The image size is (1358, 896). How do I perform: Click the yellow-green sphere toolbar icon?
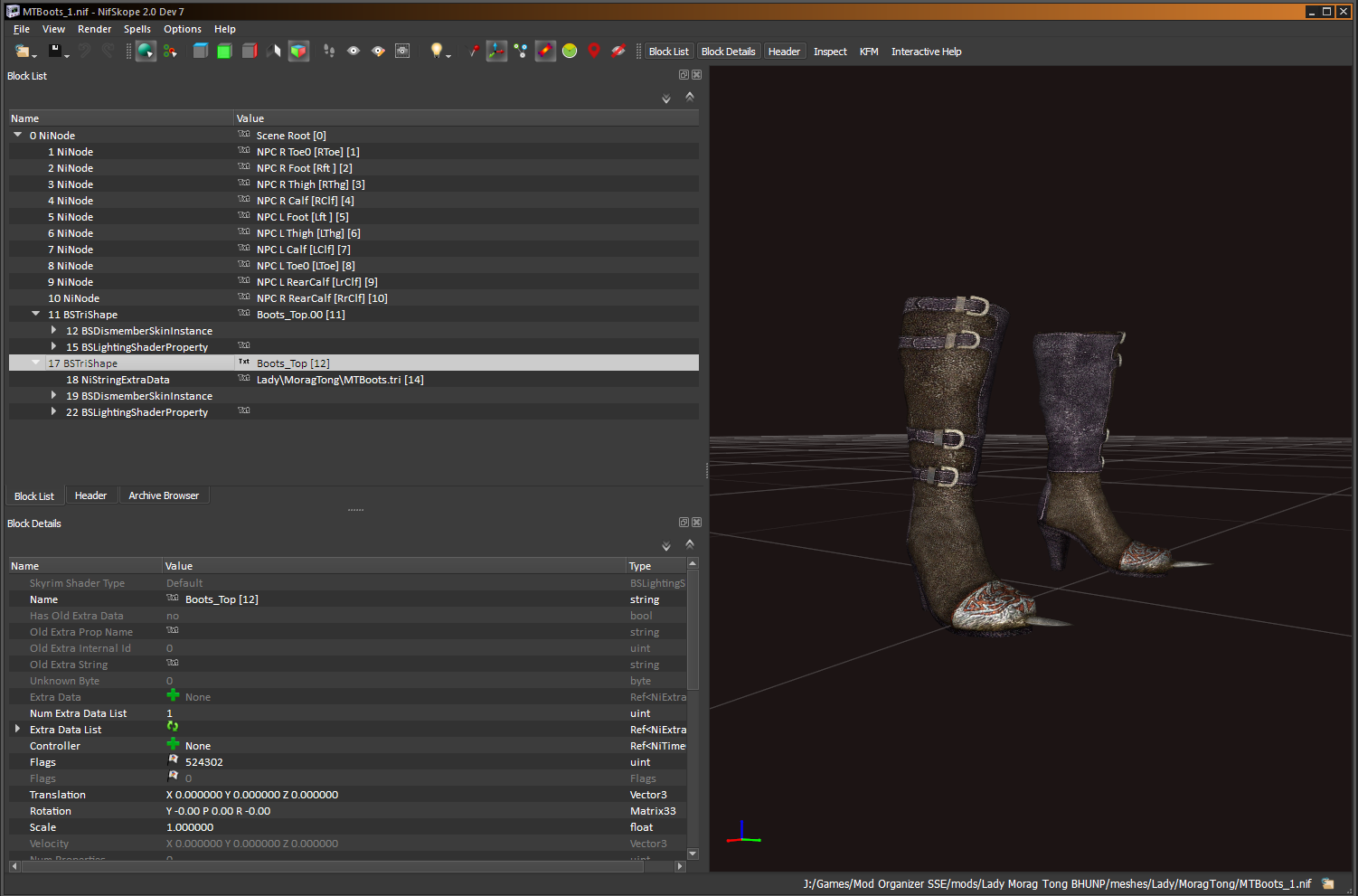pos(570,52)
